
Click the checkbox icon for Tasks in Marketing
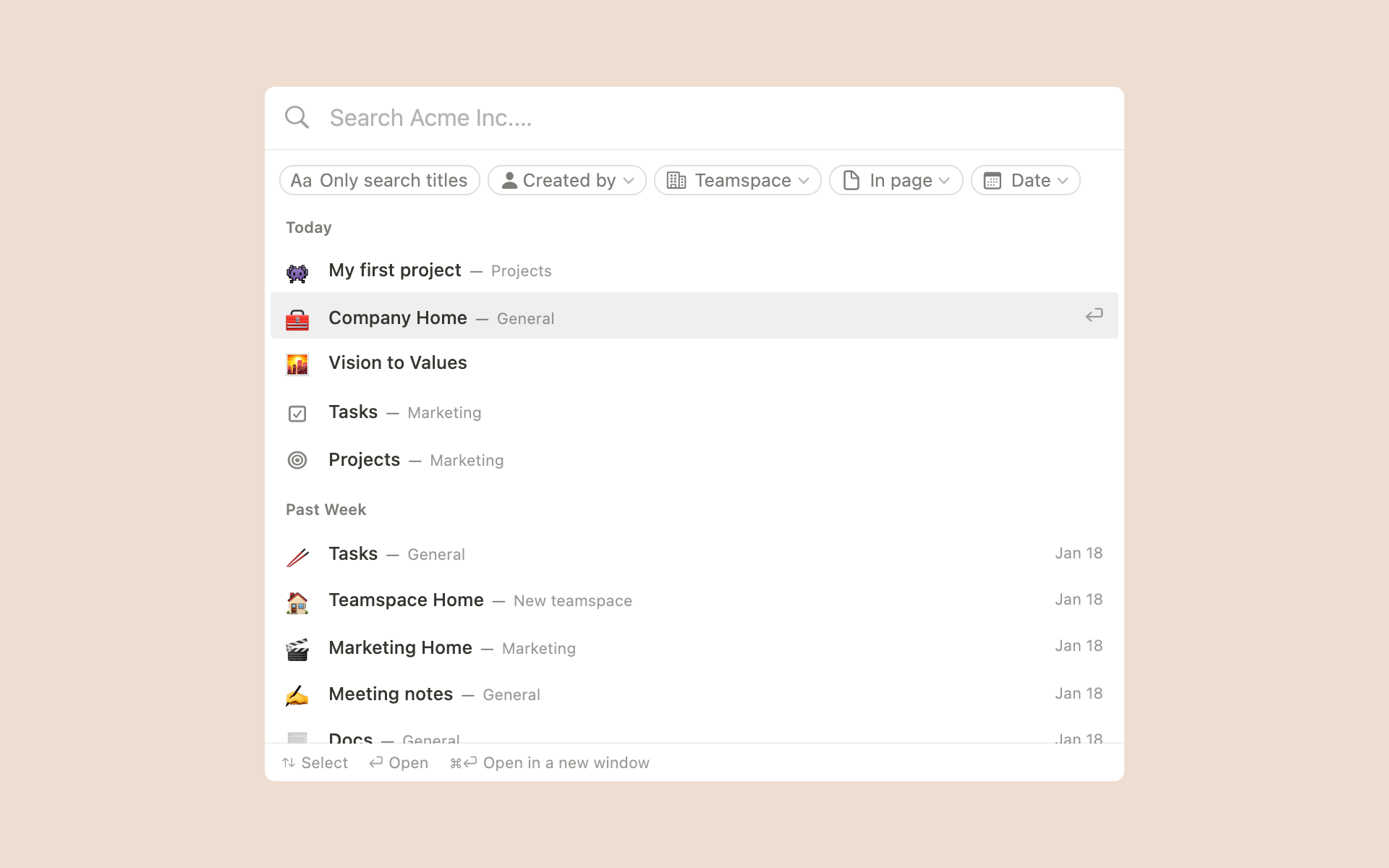pyautogui.click(x=297, y=412)
